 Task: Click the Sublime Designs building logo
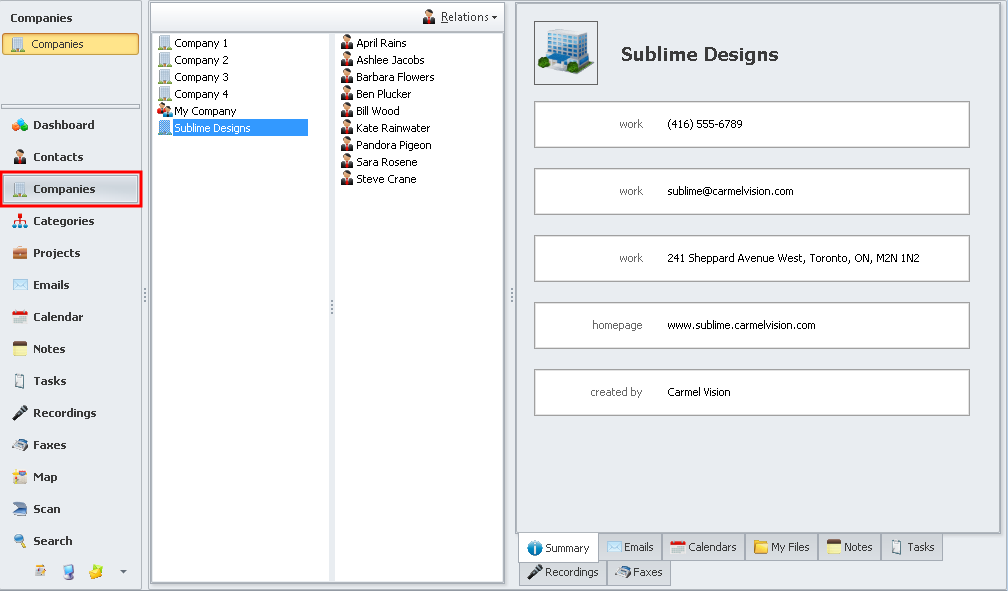[x=566, y=53]
